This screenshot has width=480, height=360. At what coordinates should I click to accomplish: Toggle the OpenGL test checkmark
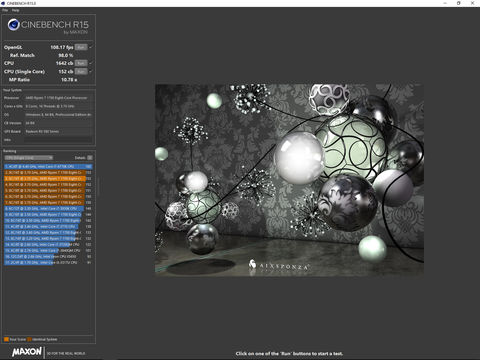click(x=91, y=47)
